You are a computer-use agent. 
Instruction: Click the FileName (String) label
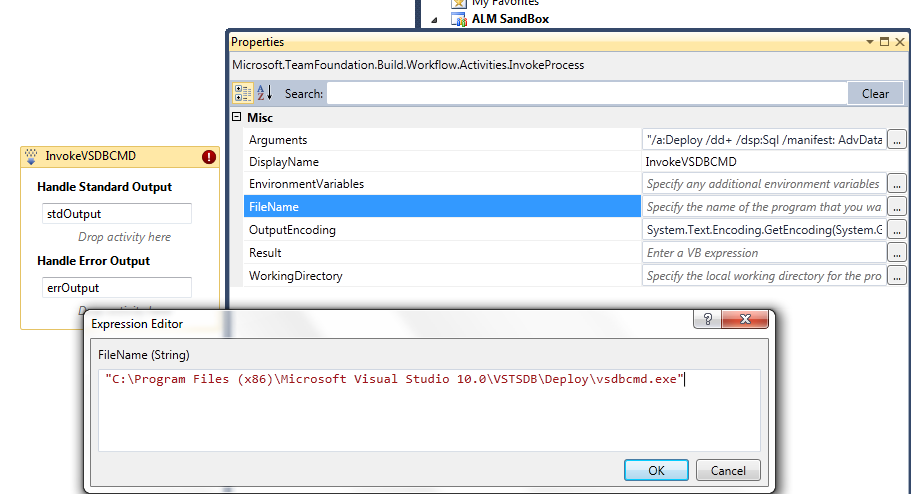(144, 355)
